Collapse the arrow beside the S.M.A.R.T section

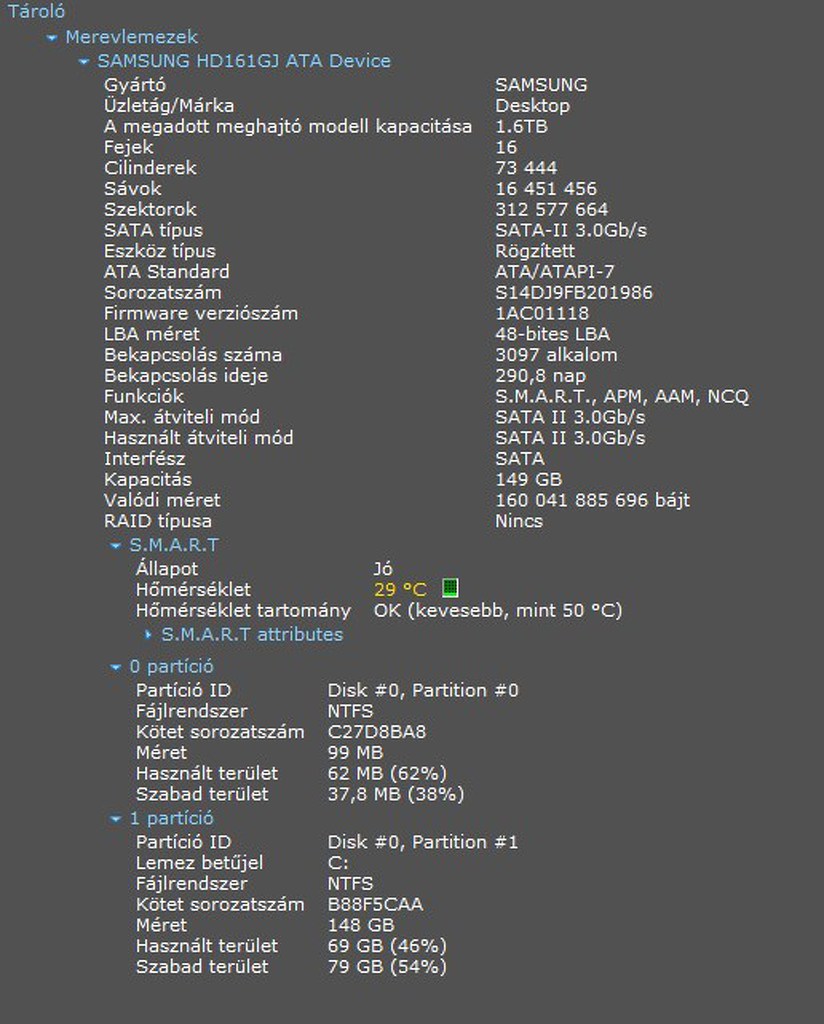116,546
